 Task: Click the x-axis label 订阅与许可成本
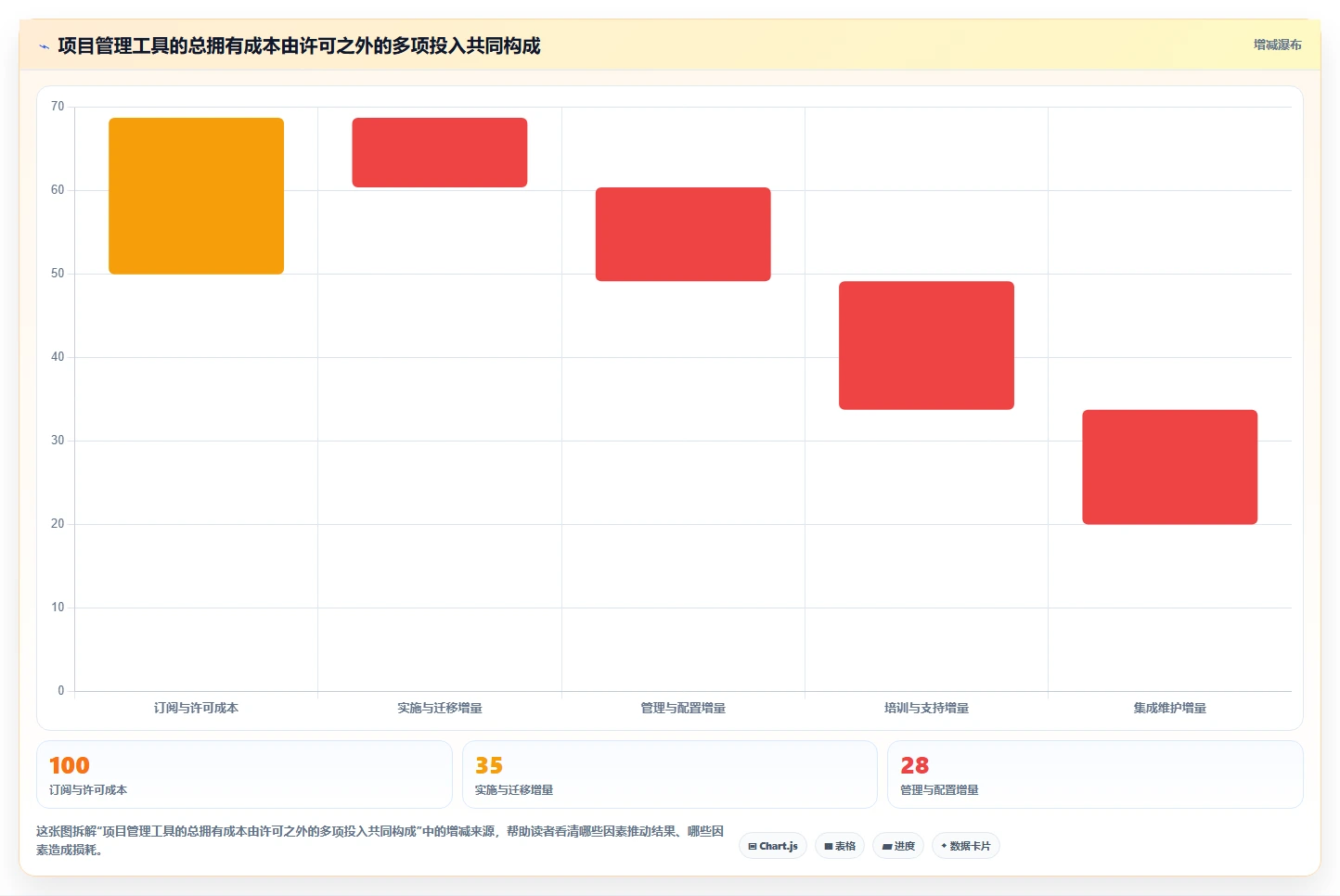click(x=196, y=708)
